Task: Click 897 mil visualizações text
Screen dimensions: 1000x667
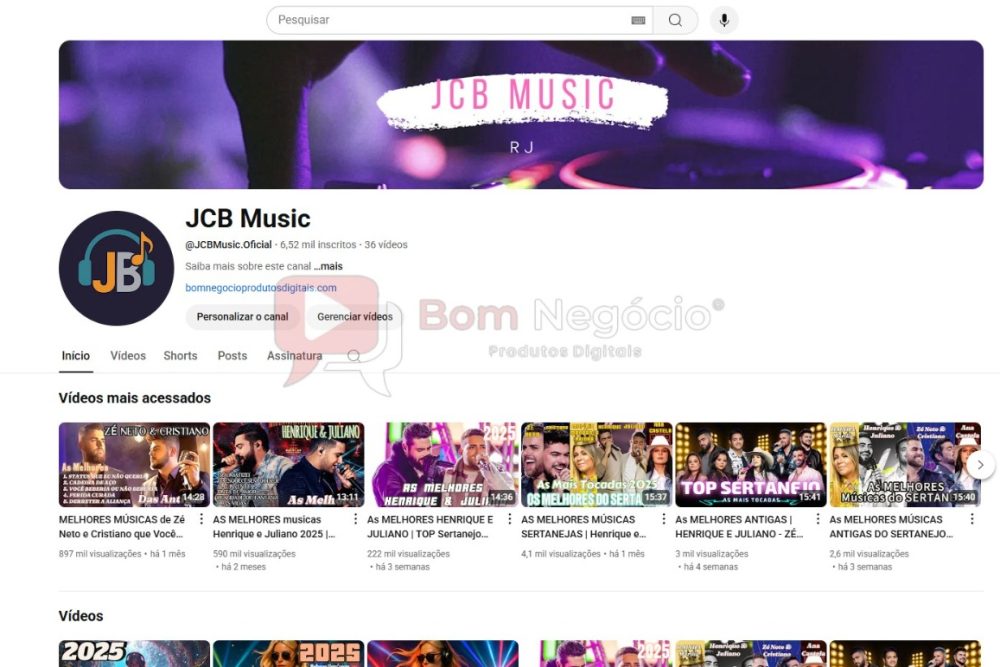Action: 100,554
